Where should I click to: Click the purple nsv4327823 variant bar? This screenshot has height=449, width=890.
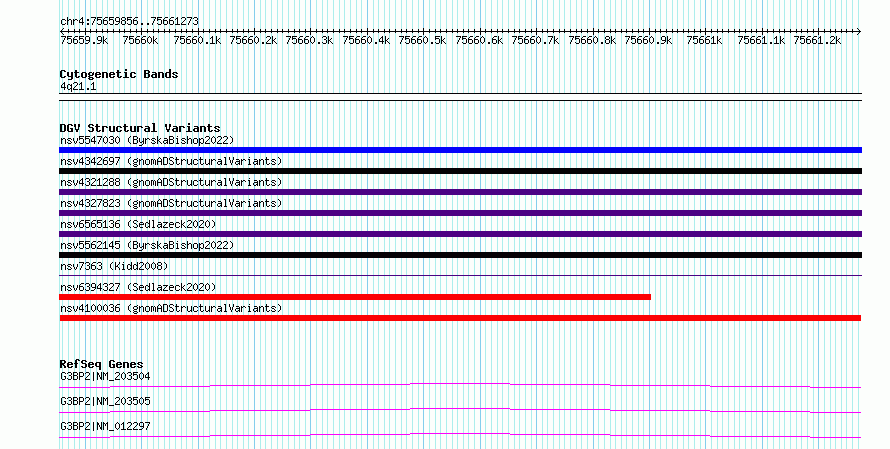pyautogui.click(x=460, y=213)
